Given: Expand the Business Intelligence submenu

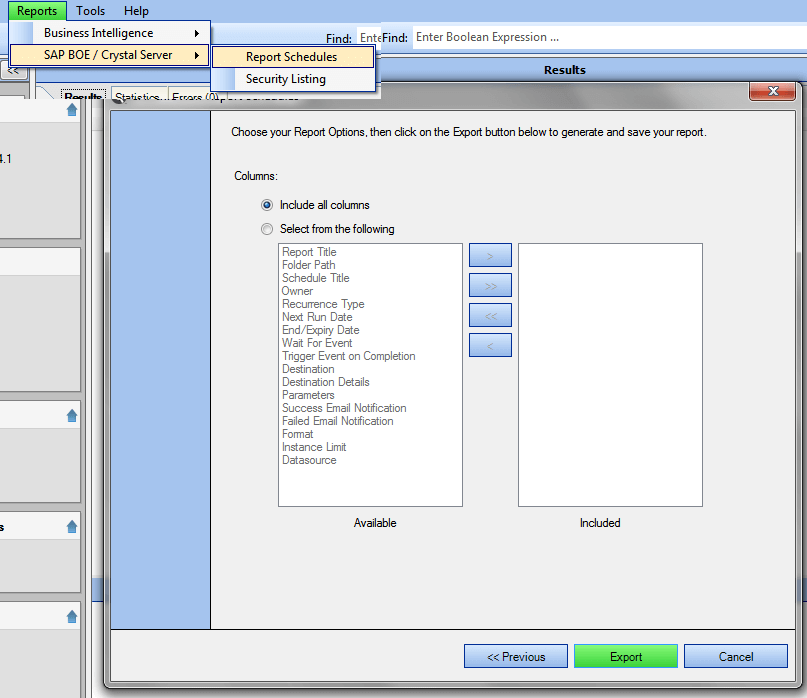Looking at the screenshot, I should 108,33.
